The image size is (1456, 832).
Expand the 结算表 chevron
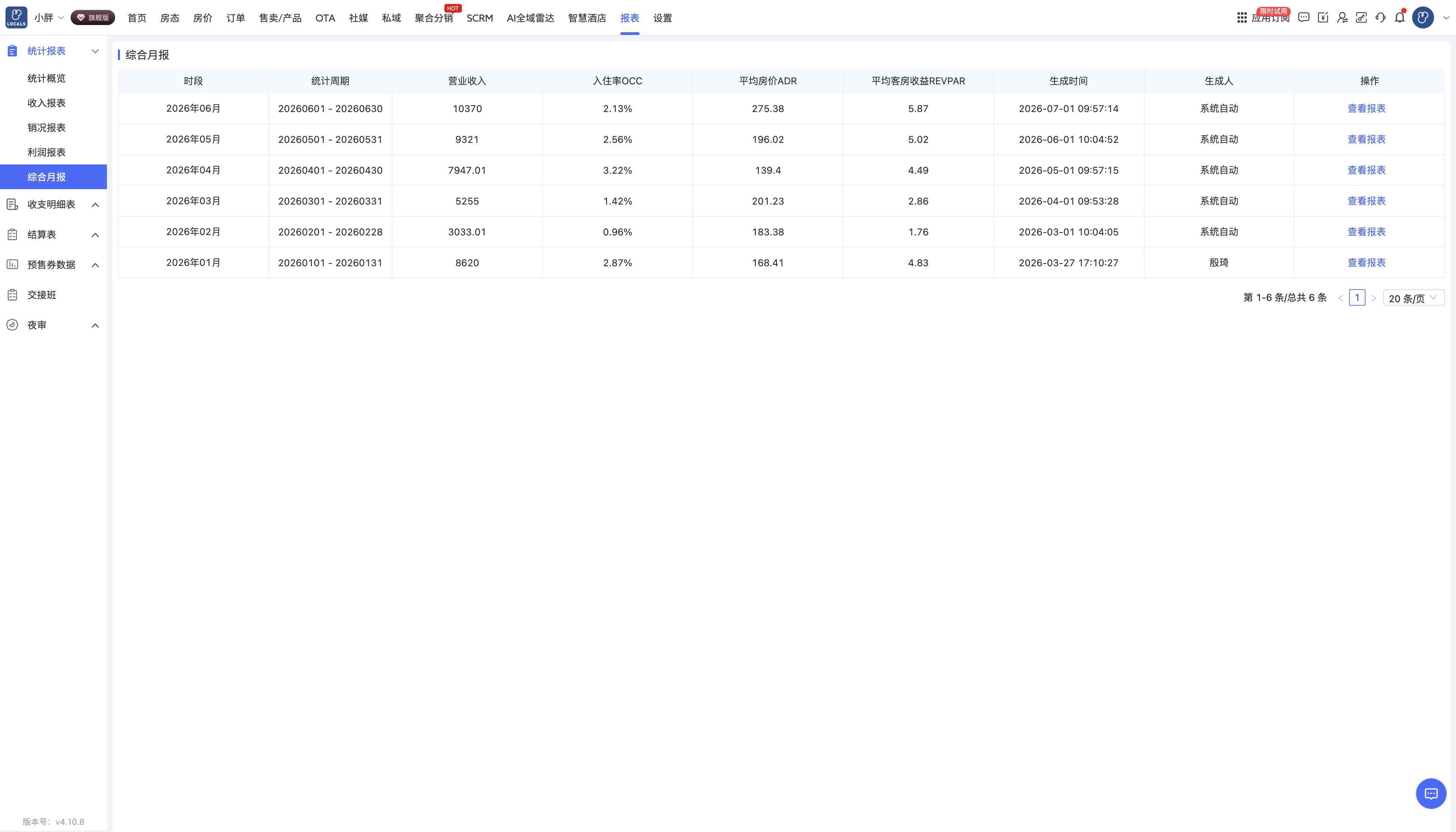(x=95, y=235)
